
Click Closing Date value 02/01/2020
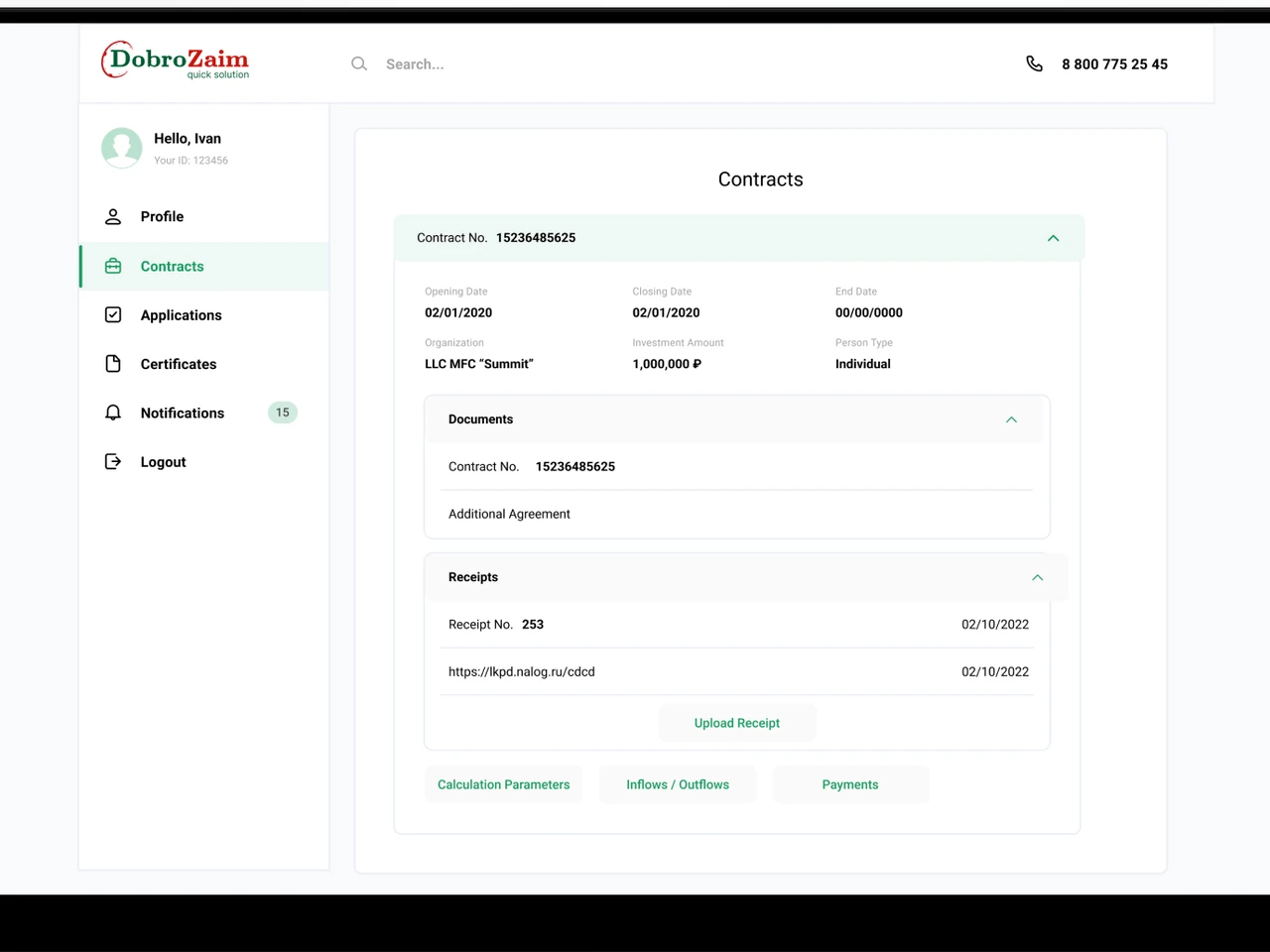666,312
